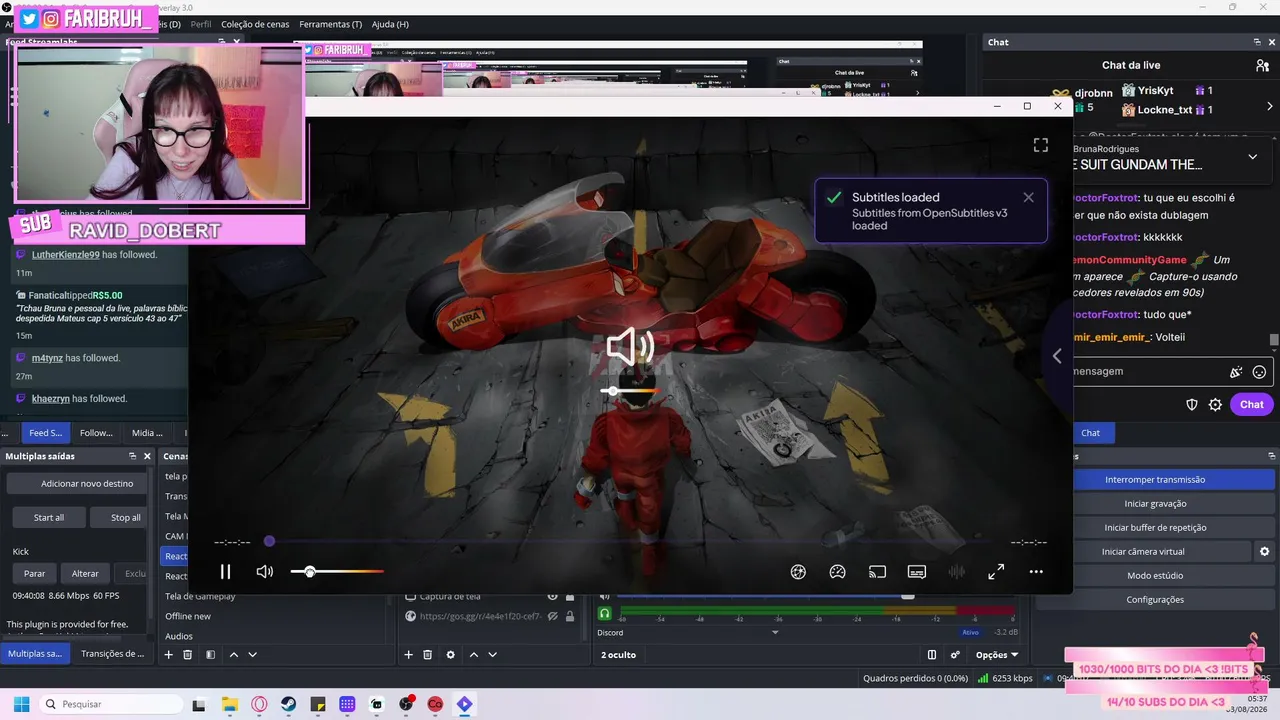The image size is (1280, 720).
Task: Toggle Discord audio monitoring headphone button
Action: [x=604, y=614]
